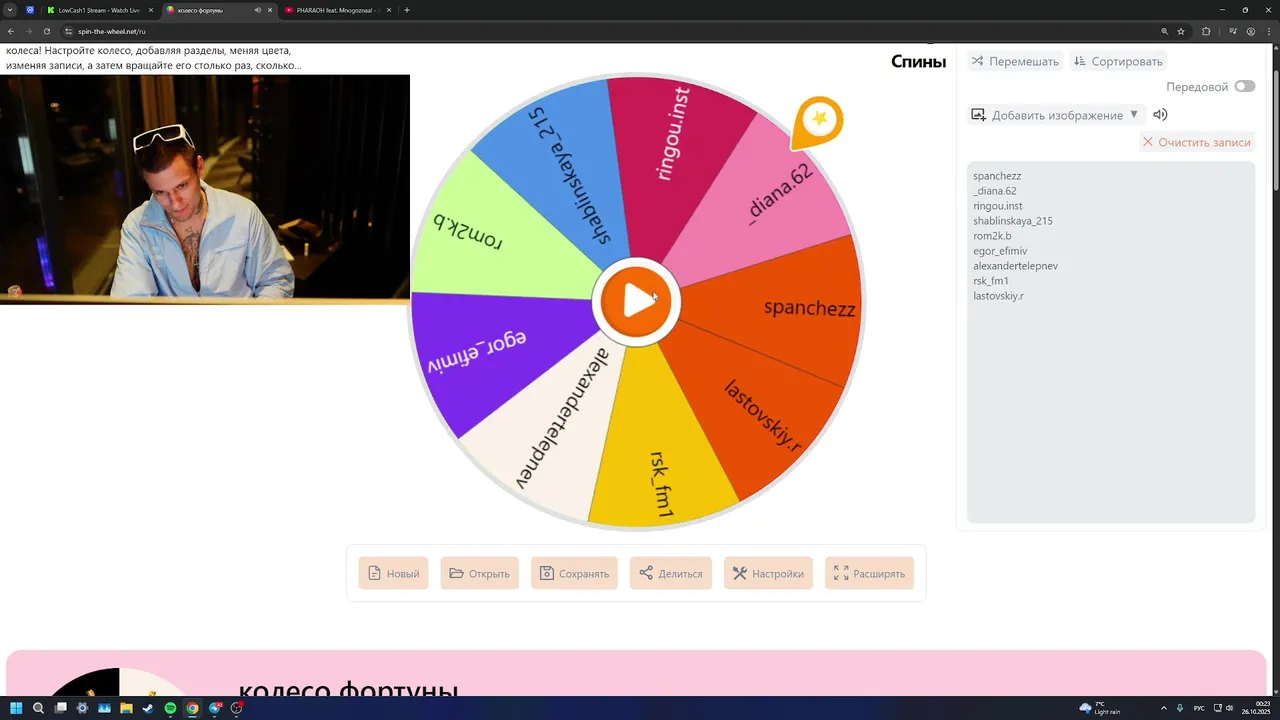Viewport: 1280px width, 720px height.
Task: Click the crimson ringou.inst wheel segment
Action: tap(675, 150)
